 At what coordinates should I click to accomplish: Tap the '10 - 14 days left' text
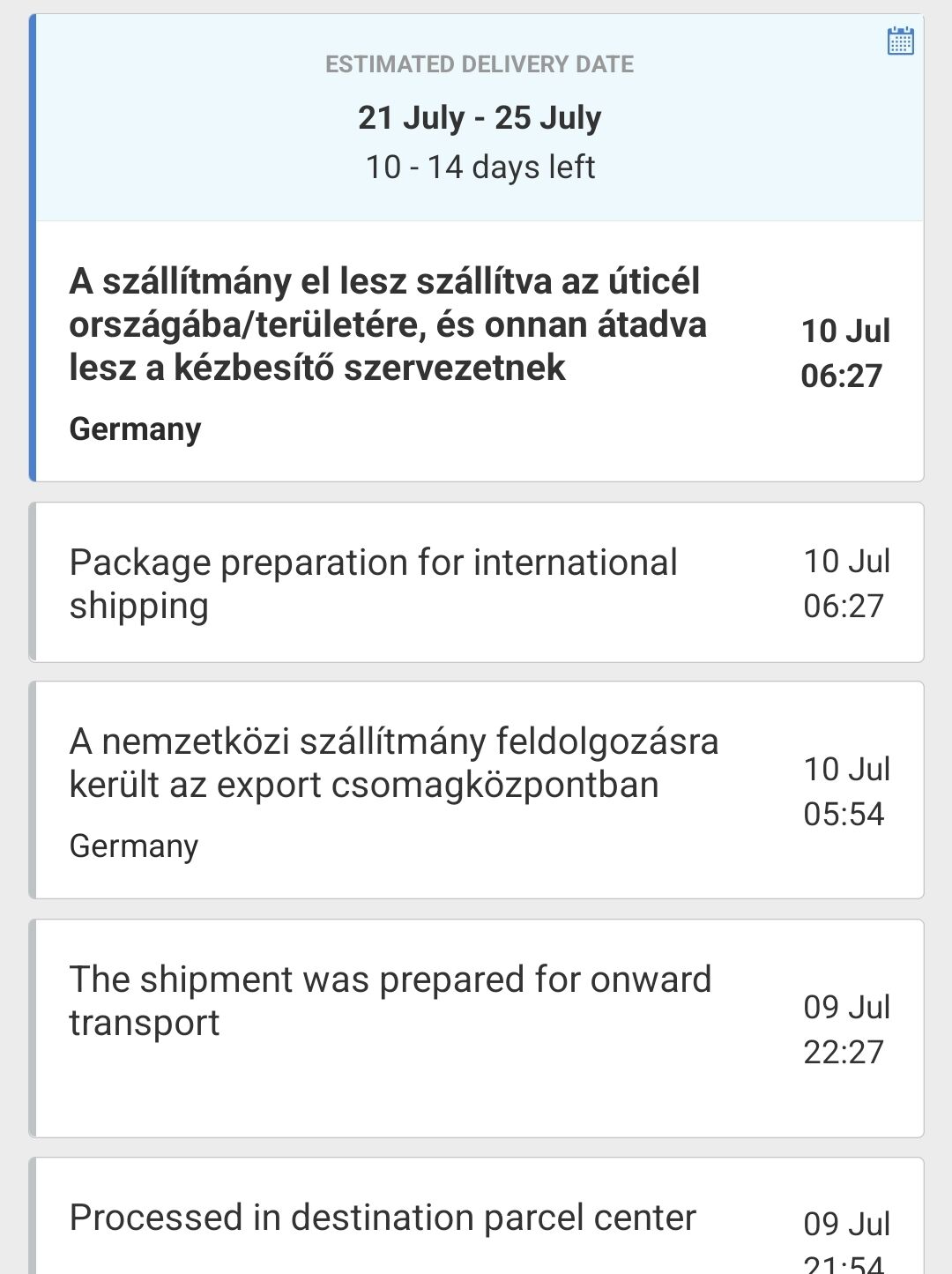[x=480, y=167]
